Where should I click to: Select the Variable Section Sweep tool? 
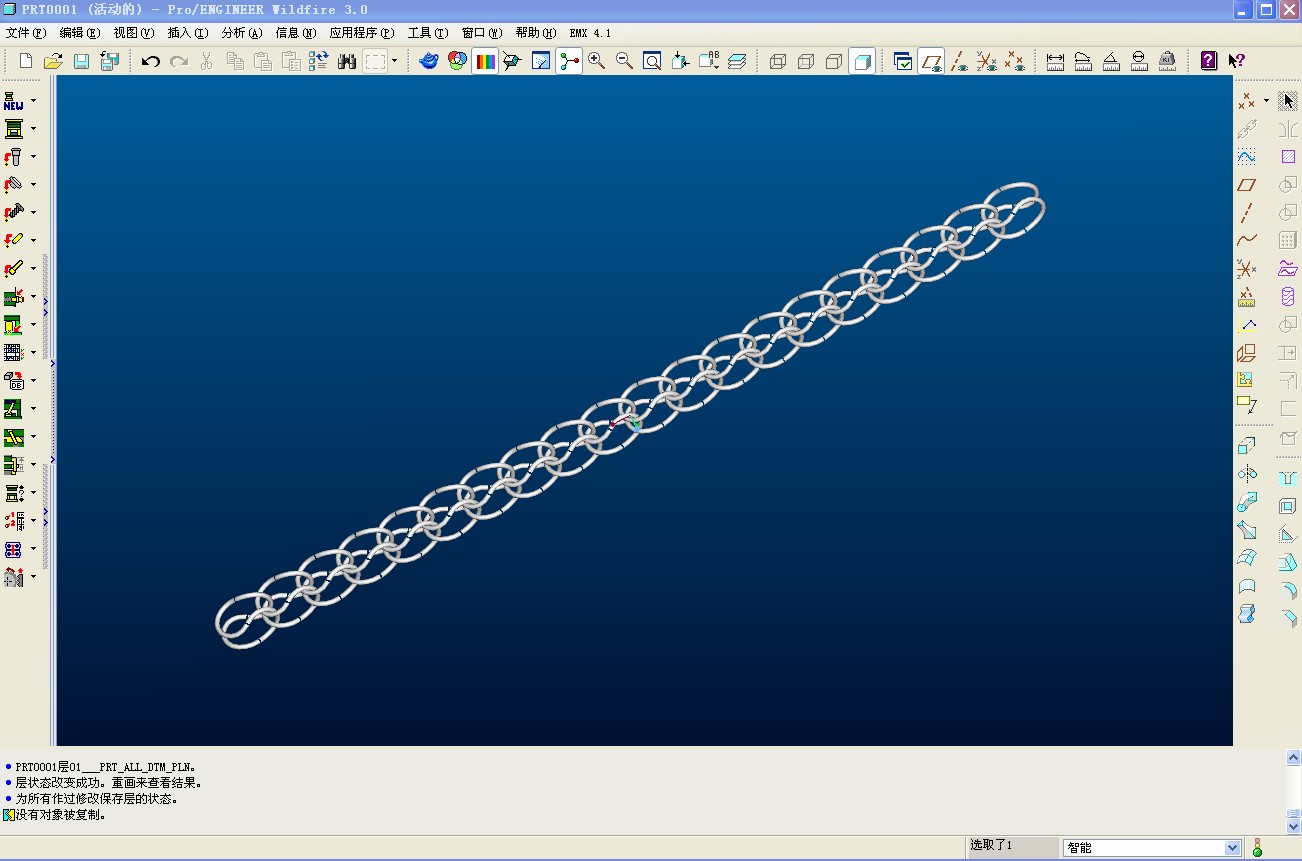tap(1246, 502)
